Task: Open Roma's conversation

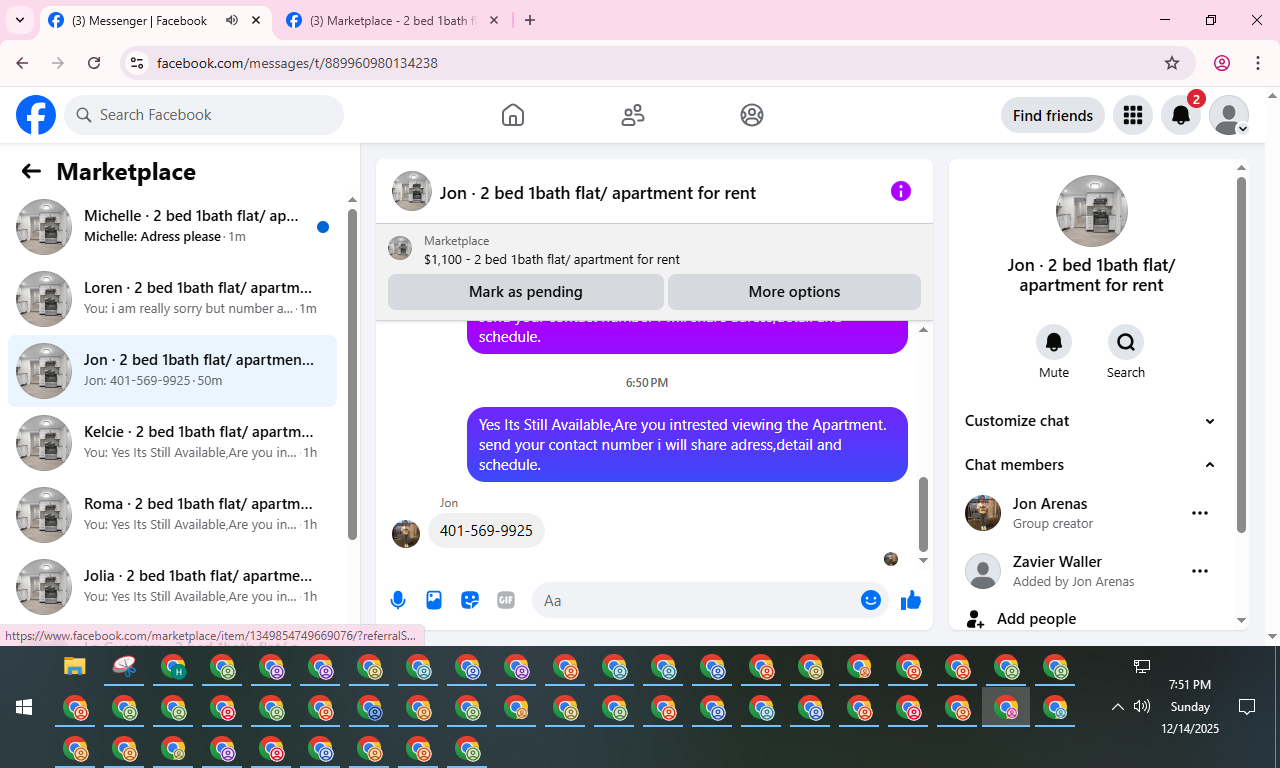Action: coord(172,515)
